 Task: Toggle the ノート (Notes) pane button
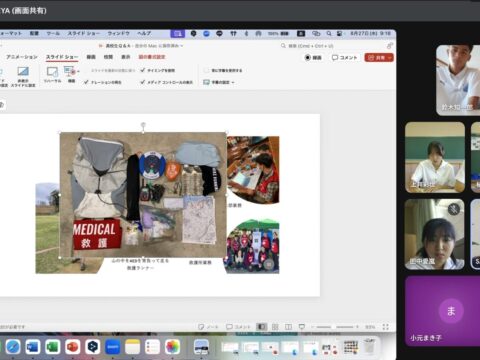point(208,327)
